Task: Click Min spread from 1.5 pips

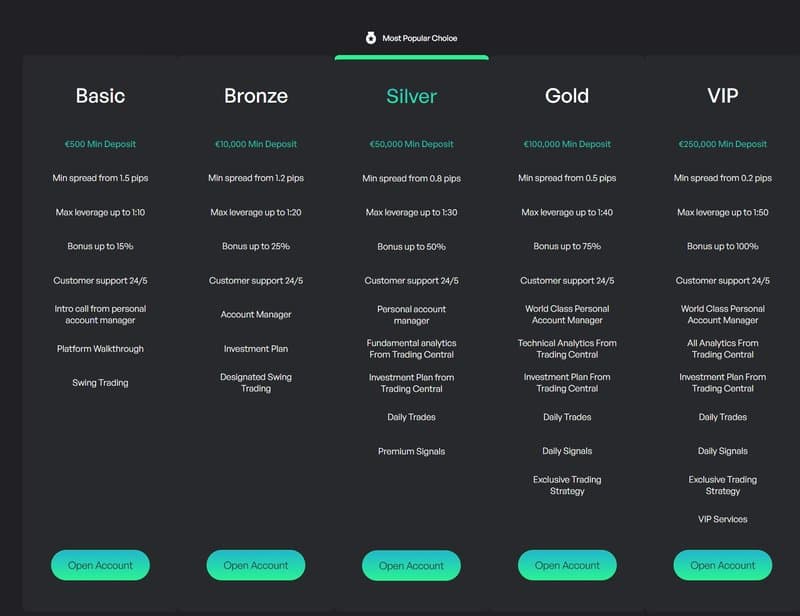Action: pos(101,178)
